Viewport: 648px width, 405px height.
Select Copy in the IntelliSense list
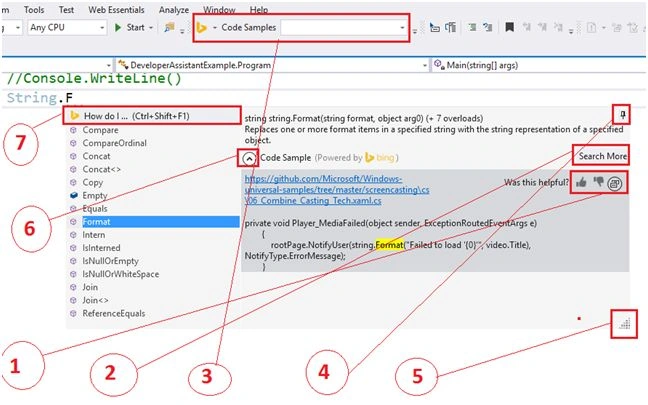pyautogui.click(x=93, y=183)
